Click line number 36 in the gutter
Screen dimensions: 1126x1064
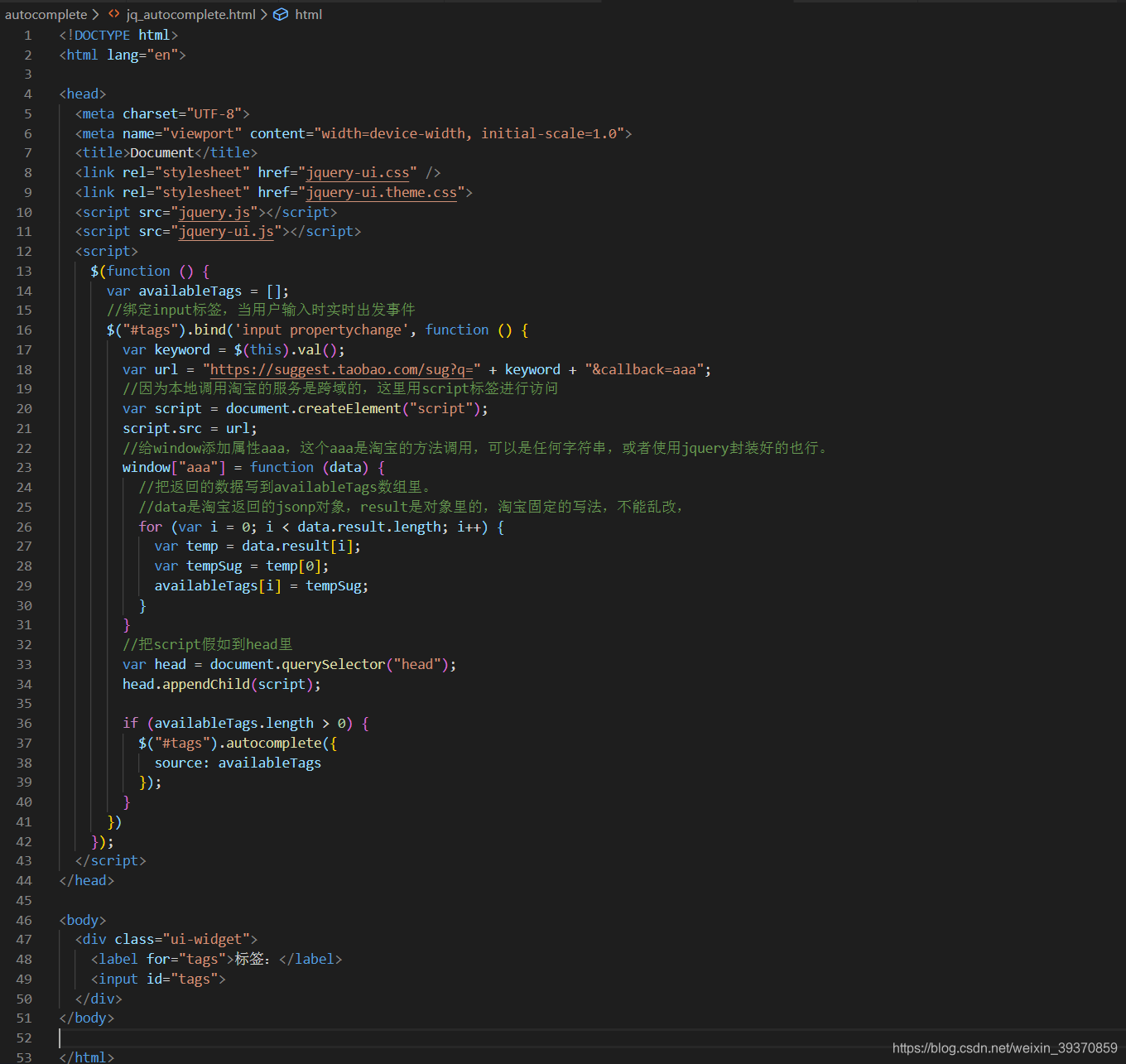pos(24,723)
